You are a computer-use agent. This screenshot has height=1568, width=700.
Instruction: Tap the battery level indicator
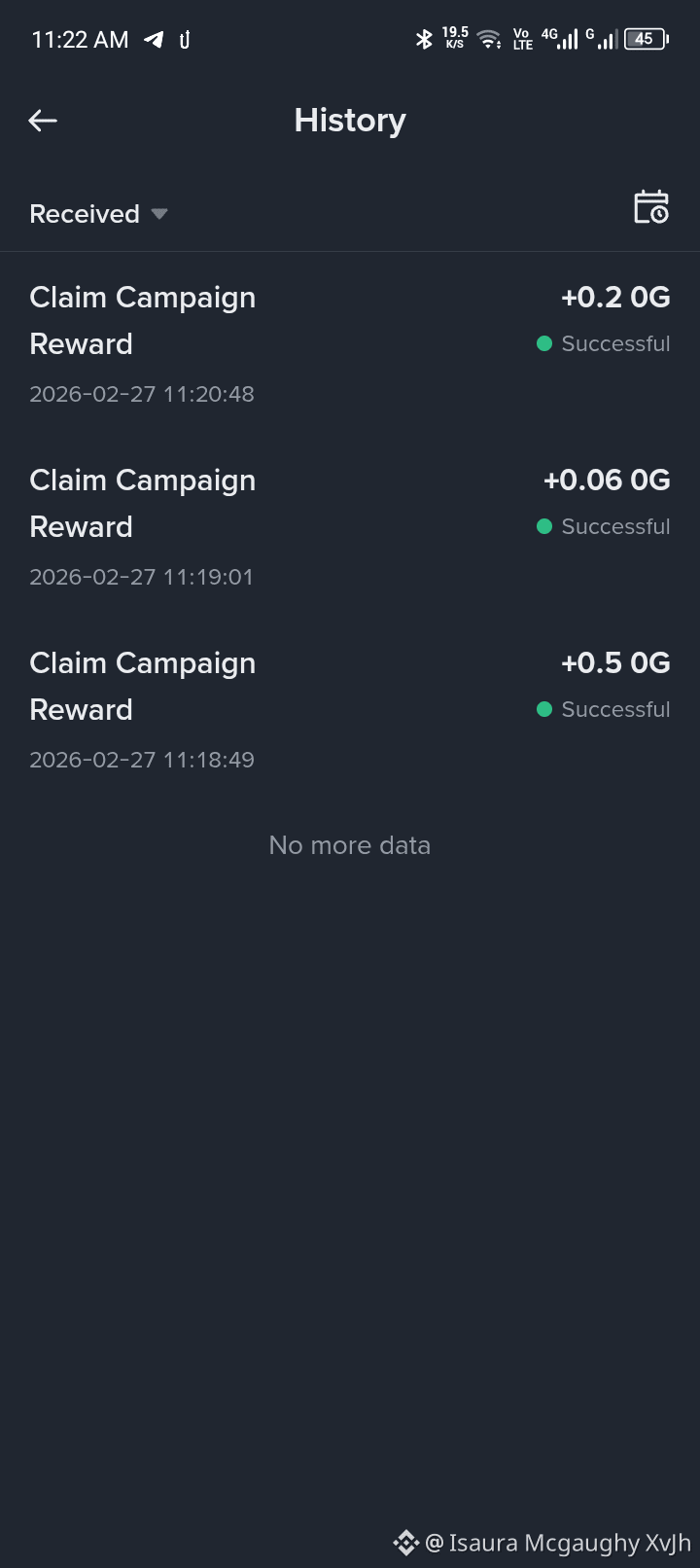[x=647, y=39]
